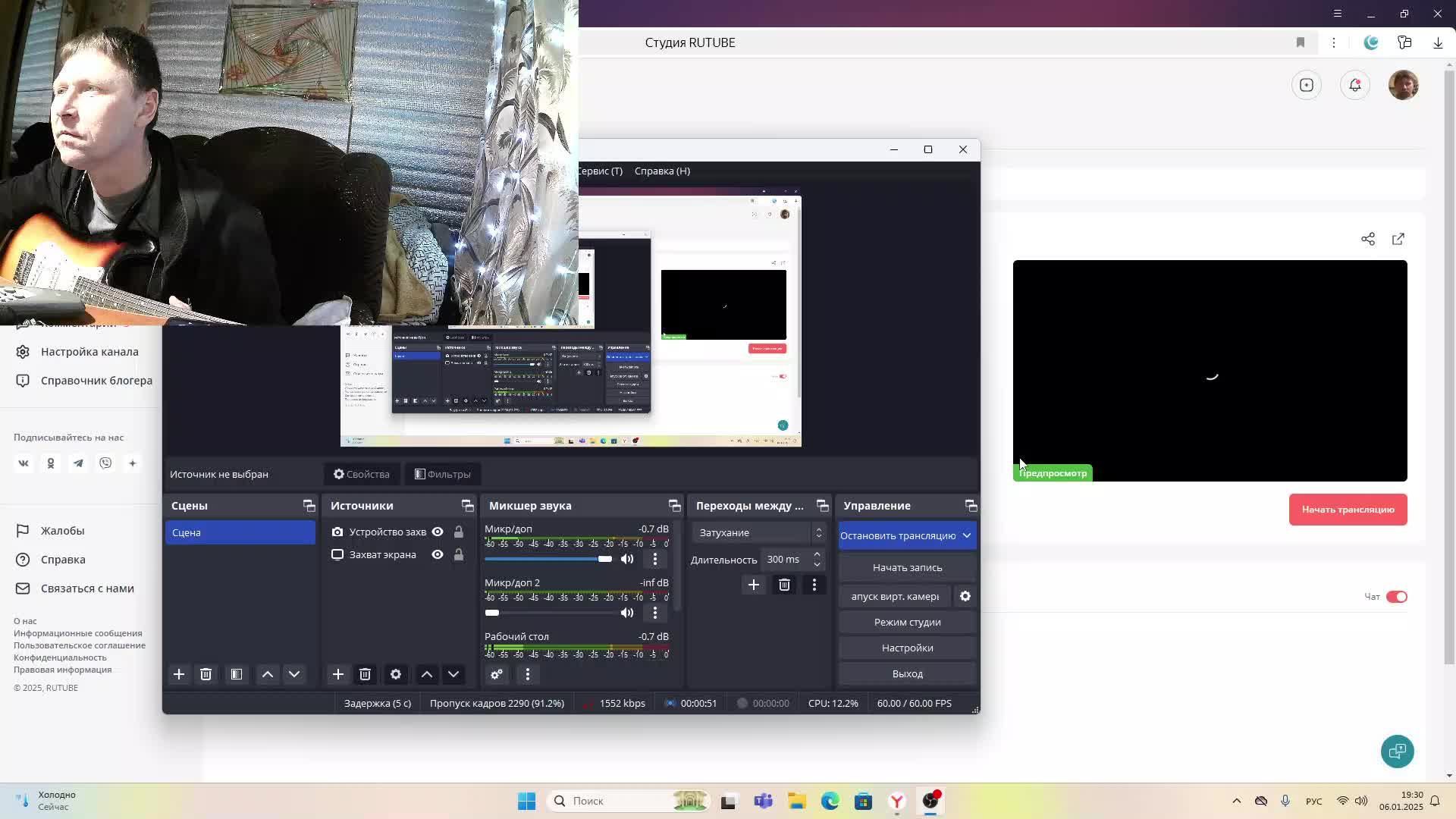Select the Сцена item in scenes list

click(x=240, y=532)
